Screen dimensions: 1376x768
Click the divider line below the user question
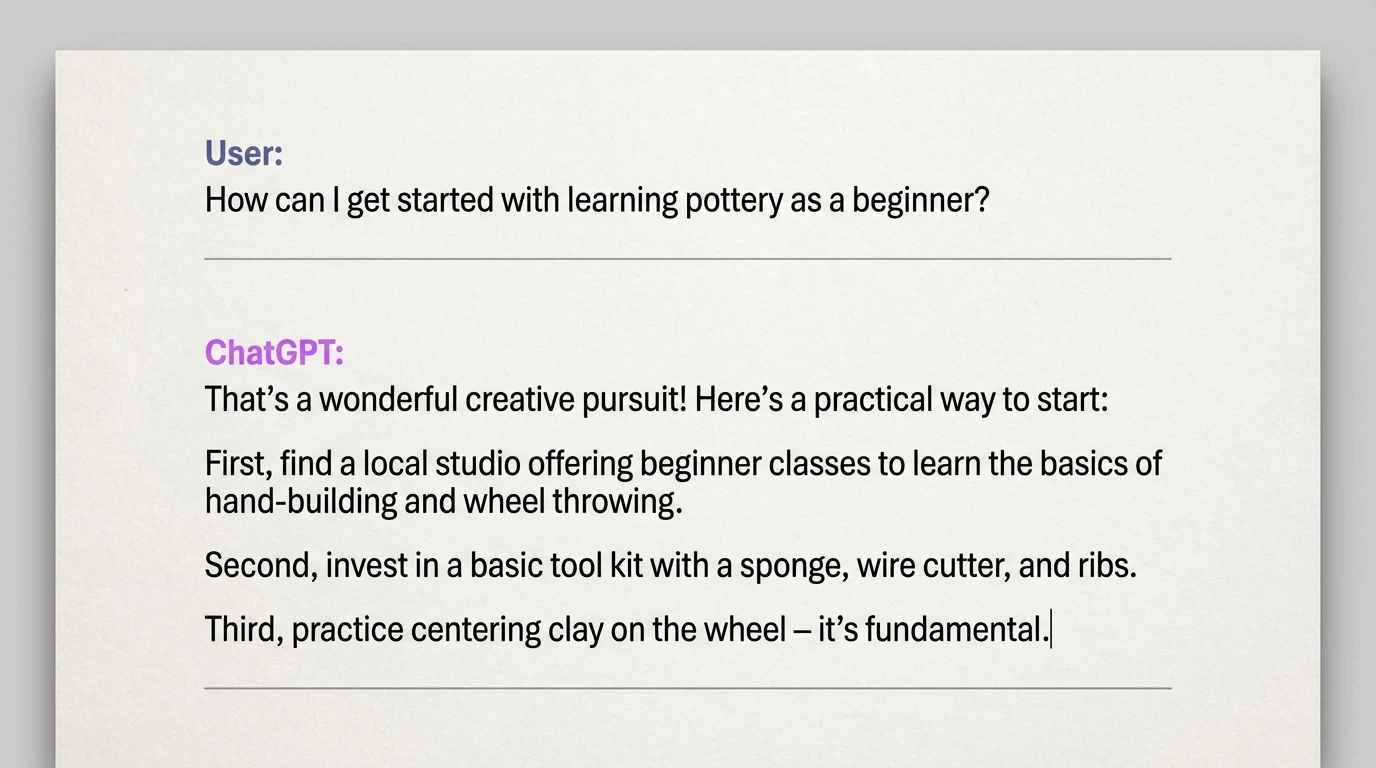[x=687, y=259]
